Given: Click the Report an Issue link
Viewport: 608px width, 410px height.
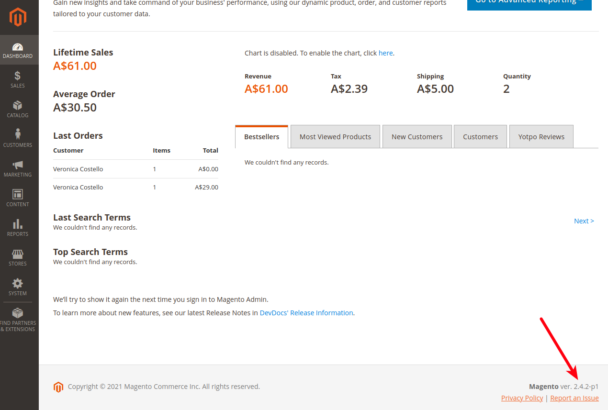Looking at the screenshot, I should (x=574, y=398).
